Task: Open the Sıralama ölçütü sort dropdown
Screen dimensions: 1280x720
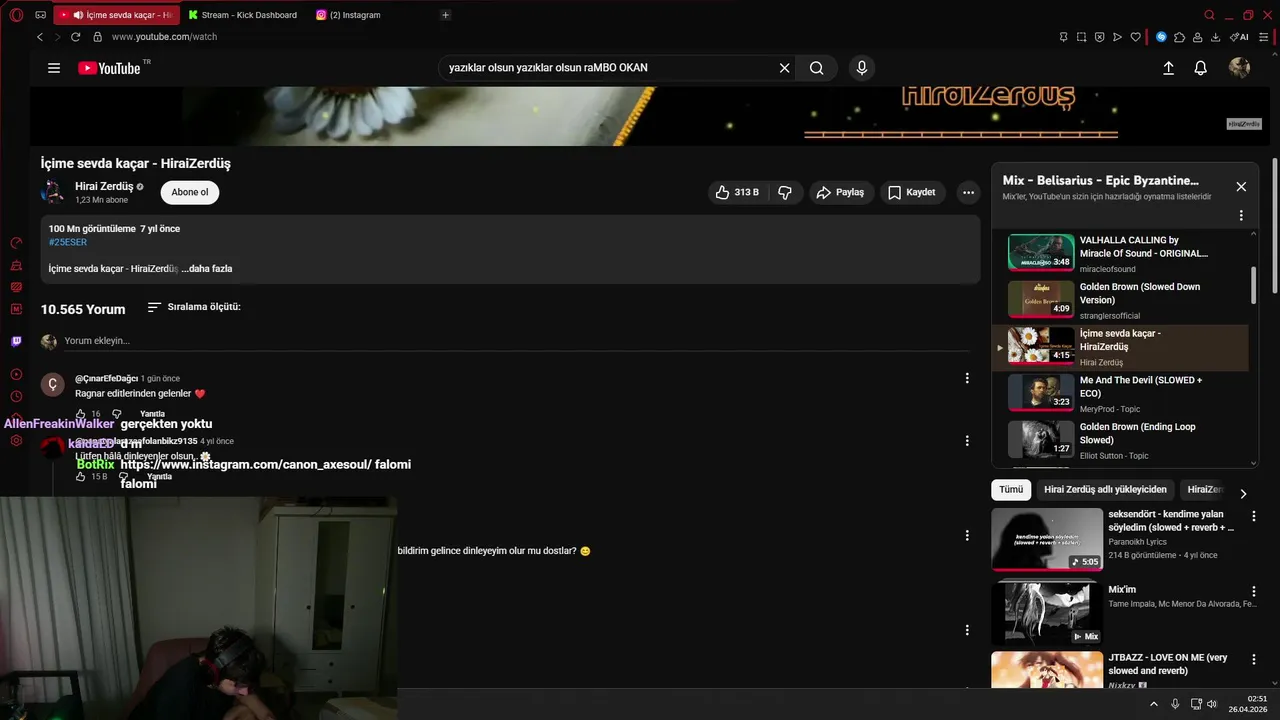Action: click(x=194, y=307)
